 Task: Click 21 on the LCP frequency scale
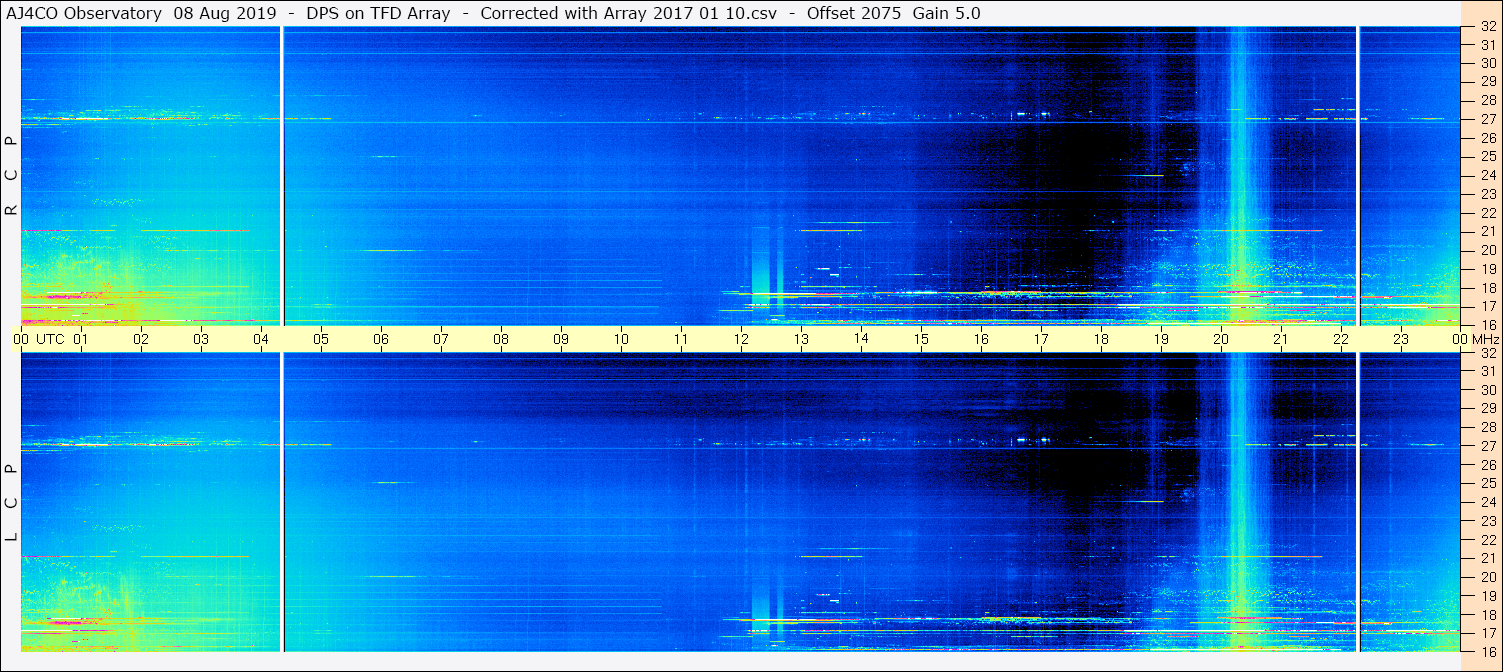tap(1487, 558)
